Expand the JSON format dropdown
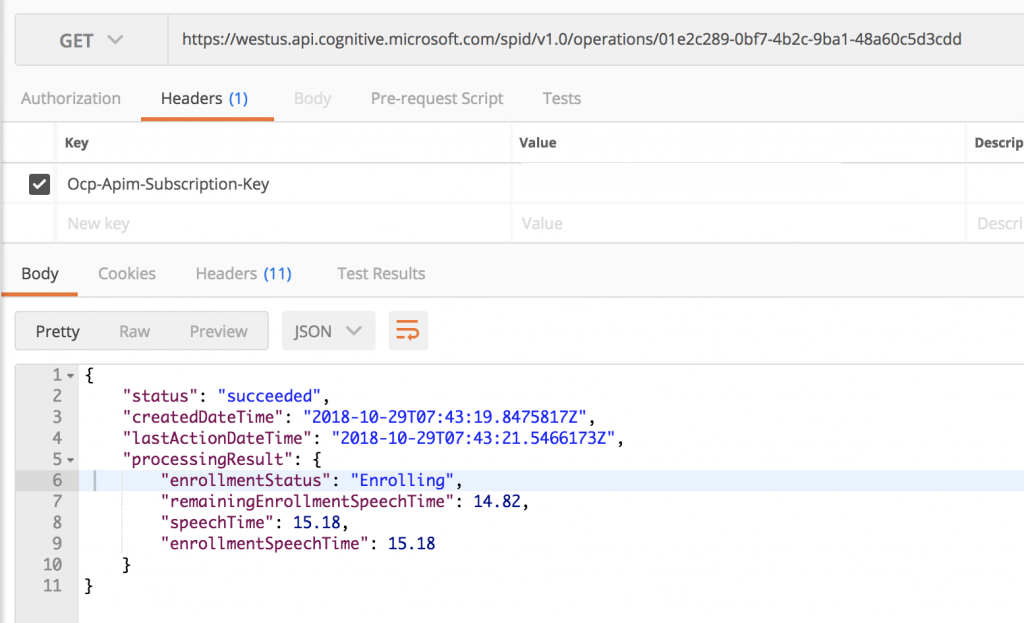 pyautogui.click(x=328, y=331)
